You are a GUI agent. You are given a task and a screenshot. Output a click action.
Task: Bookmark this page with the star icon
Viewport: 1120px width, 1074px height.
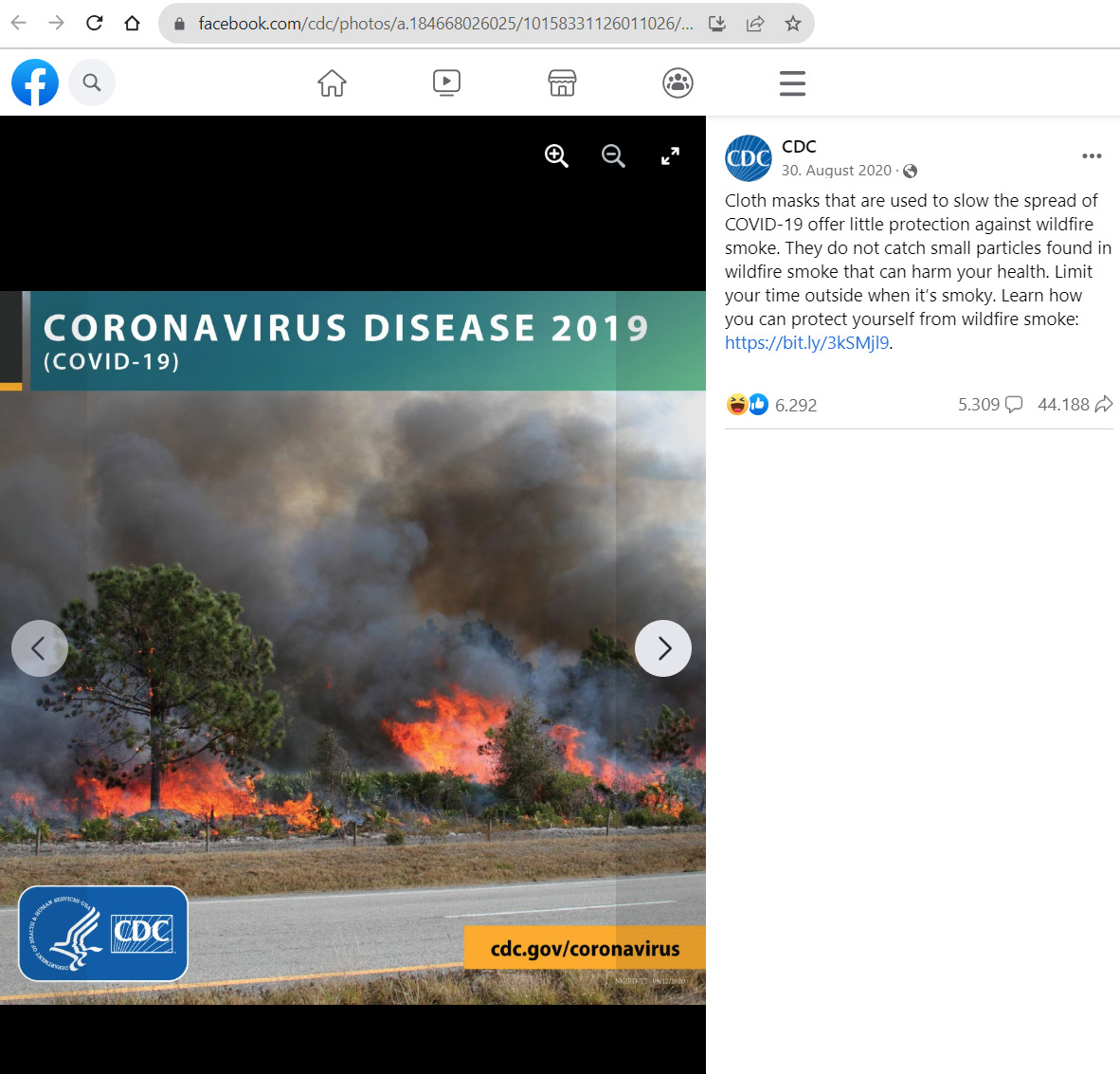[793, 24]
